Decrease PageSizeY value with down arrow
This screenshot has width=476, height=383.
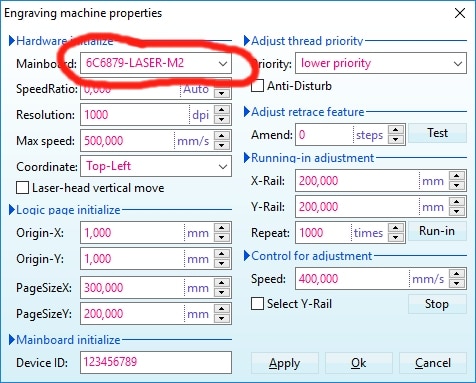(222, 318)
